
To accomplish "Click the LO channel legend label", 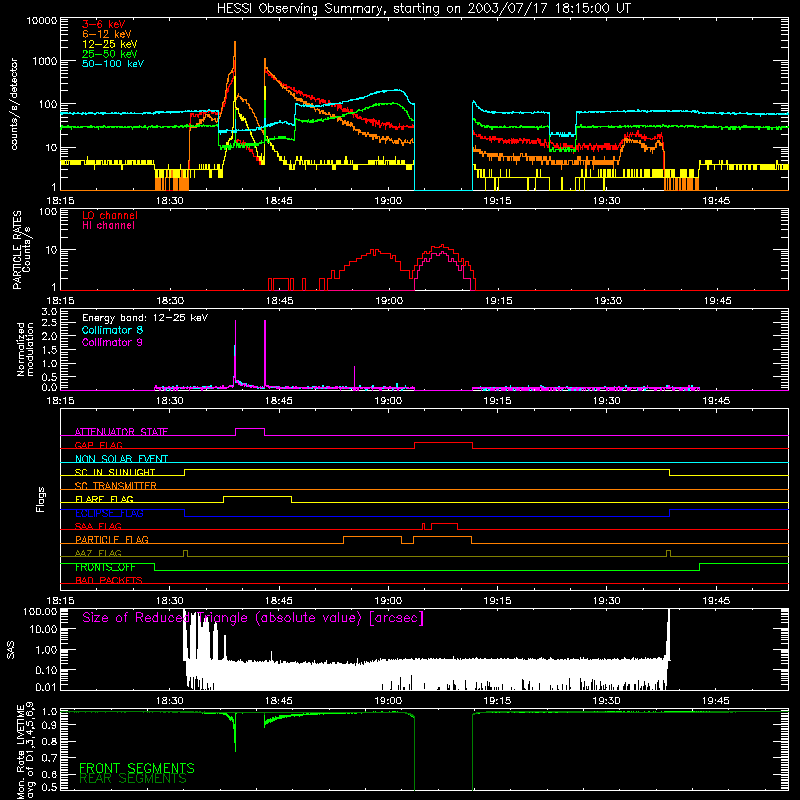I will pos(110,215).
